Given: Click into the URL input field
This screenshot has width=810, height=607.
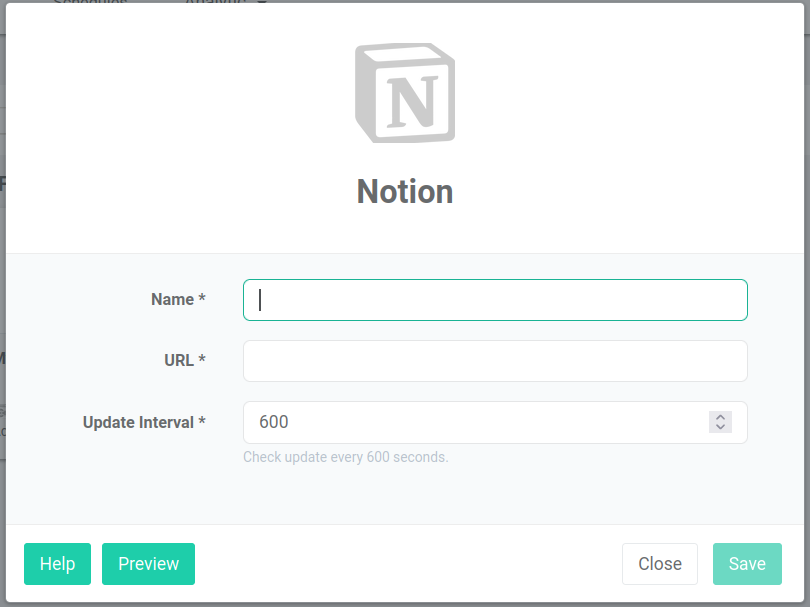Looking at the screenshot, I should [x=495, y=361].
